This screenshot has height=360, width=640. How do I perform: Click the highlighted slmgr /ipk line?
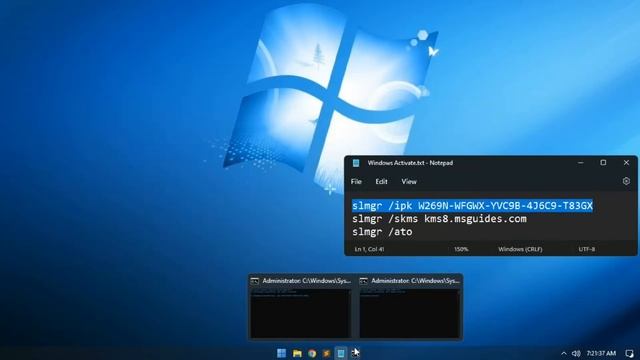(x=472, y=206)
